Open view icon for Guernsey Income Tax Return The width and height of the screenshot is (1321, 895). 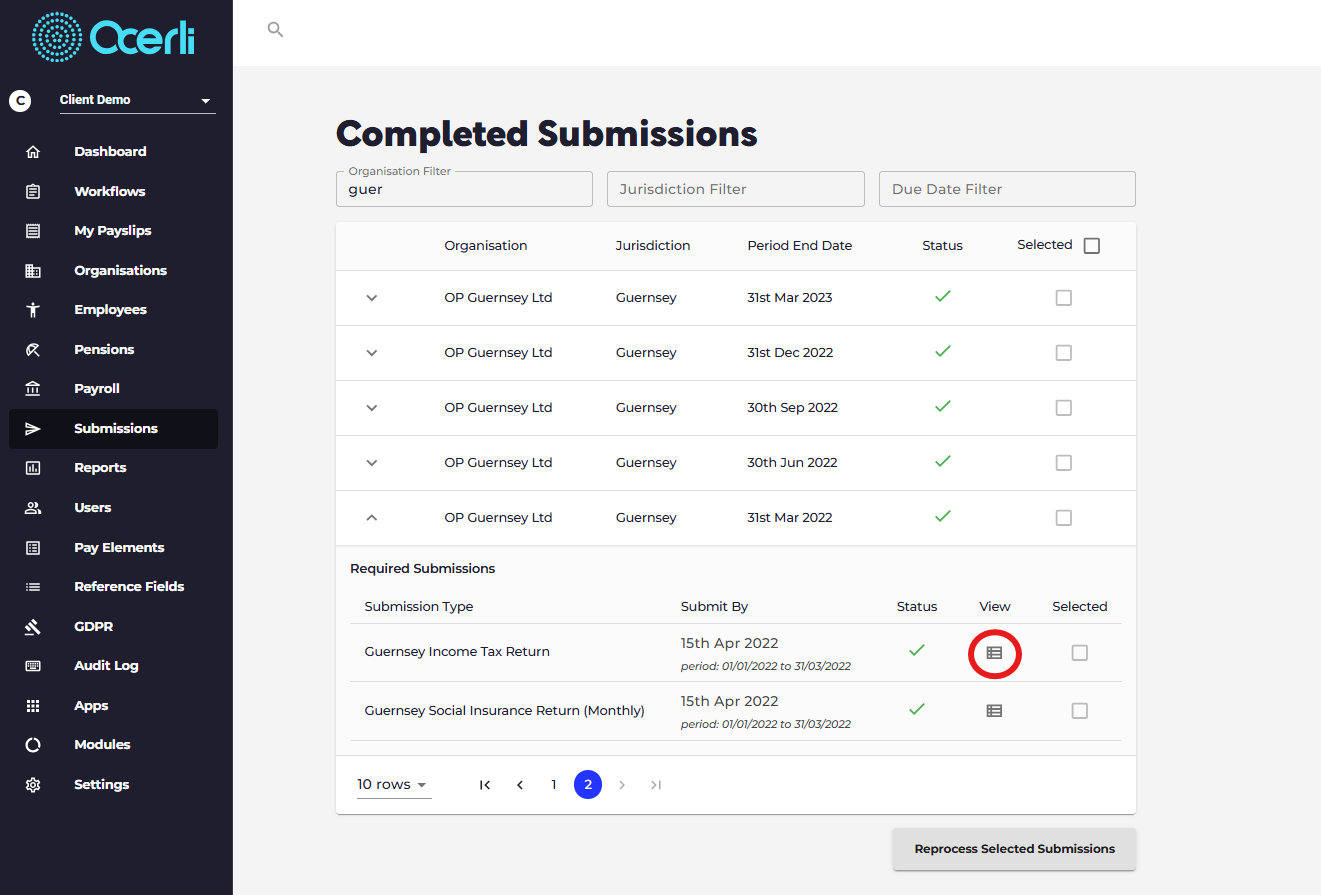click(994, 653)
